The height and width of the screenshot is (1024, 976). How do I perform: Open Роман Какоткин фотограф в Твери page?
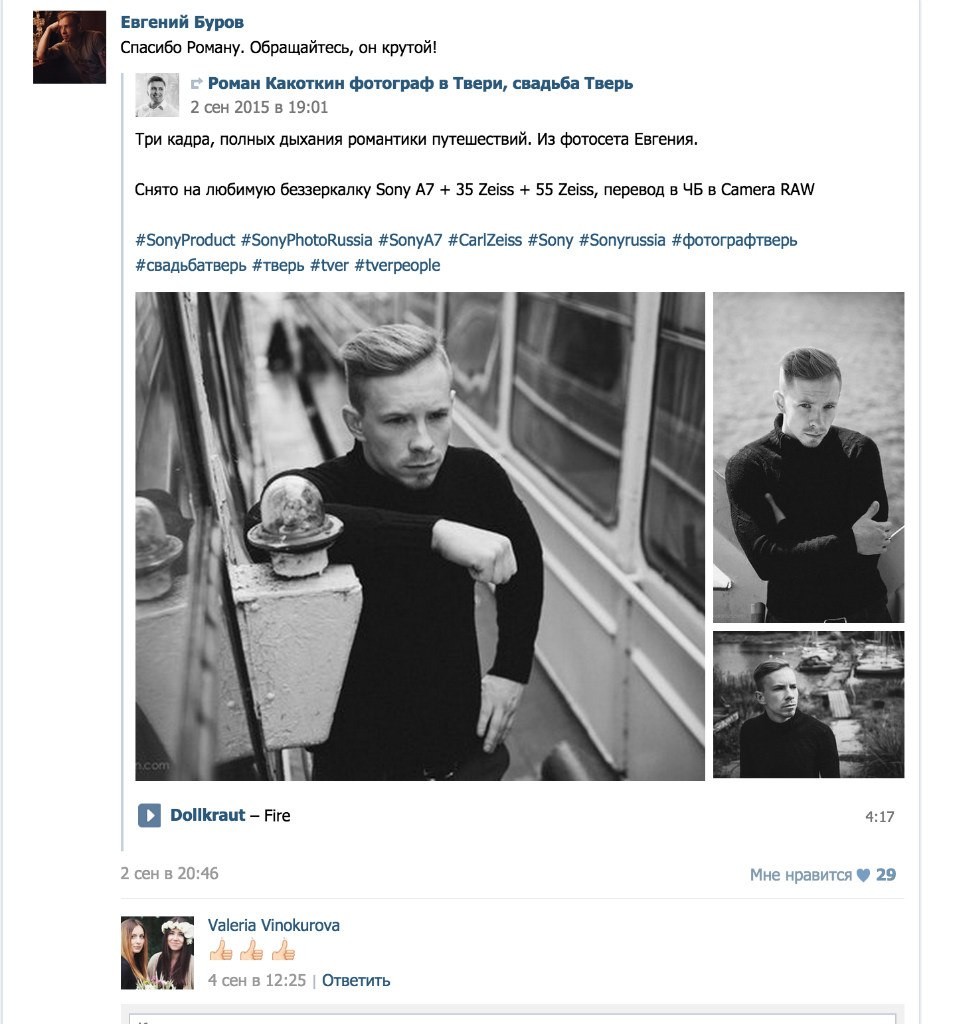click(420, 84)
